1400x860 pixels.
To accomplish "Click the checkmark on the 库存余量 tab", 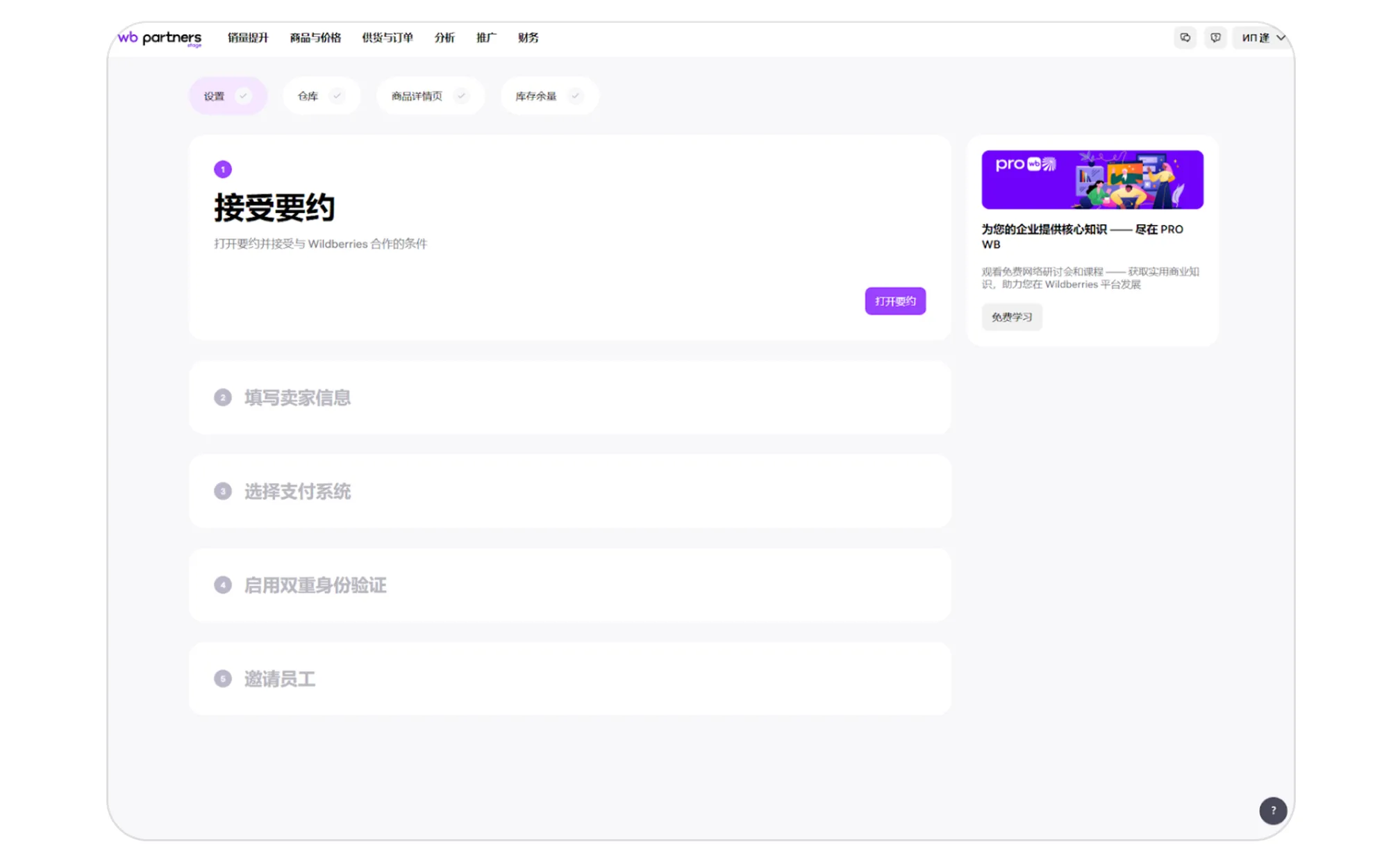I will tap(575, 96).
